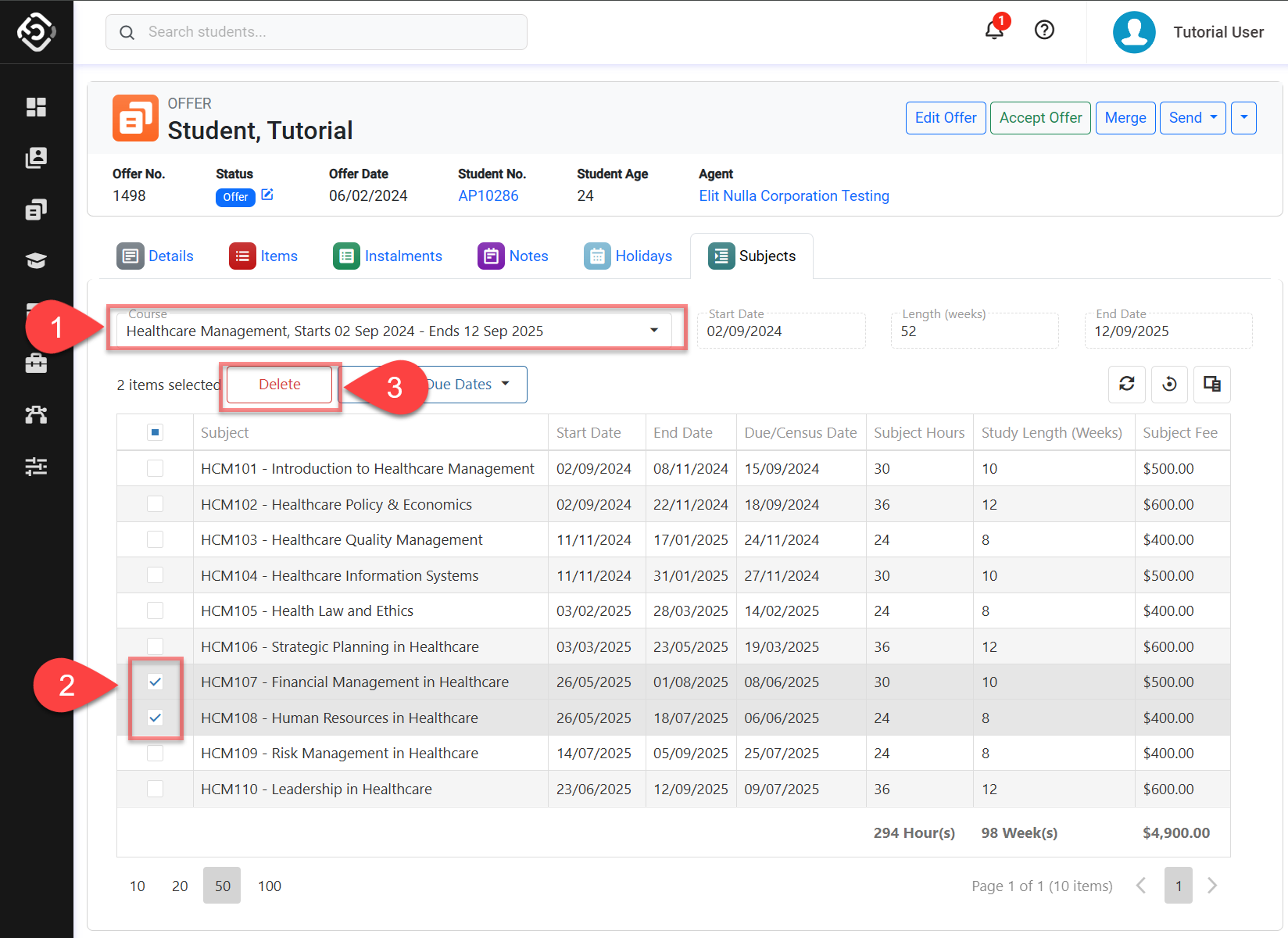The width and height of the screenshot is (1288, 938).
Task: Click the refresh subjects icon button
Action: click(x=1127, y=384)
